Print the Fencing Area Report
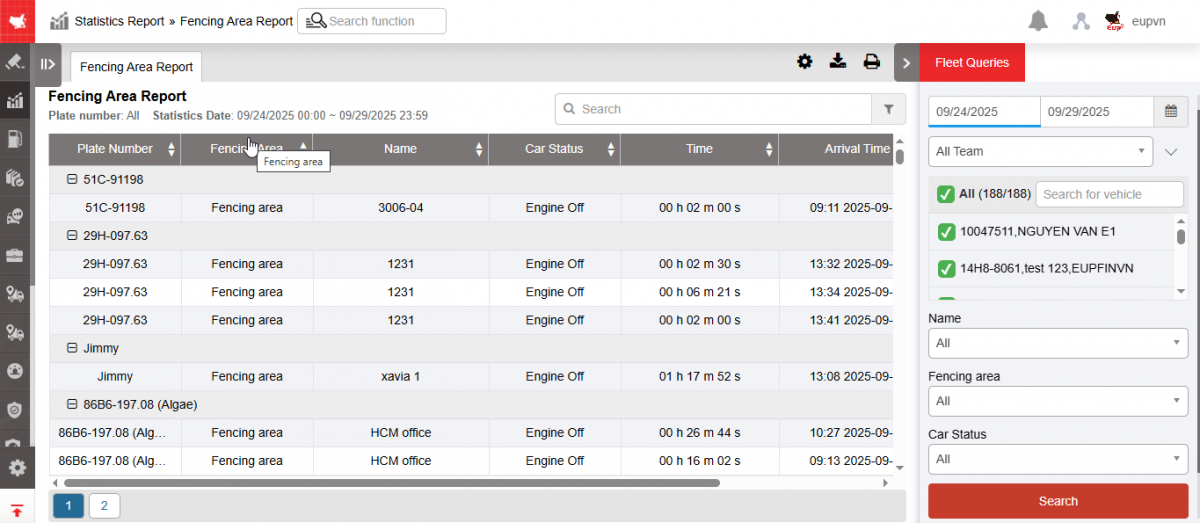 (871, 62)
